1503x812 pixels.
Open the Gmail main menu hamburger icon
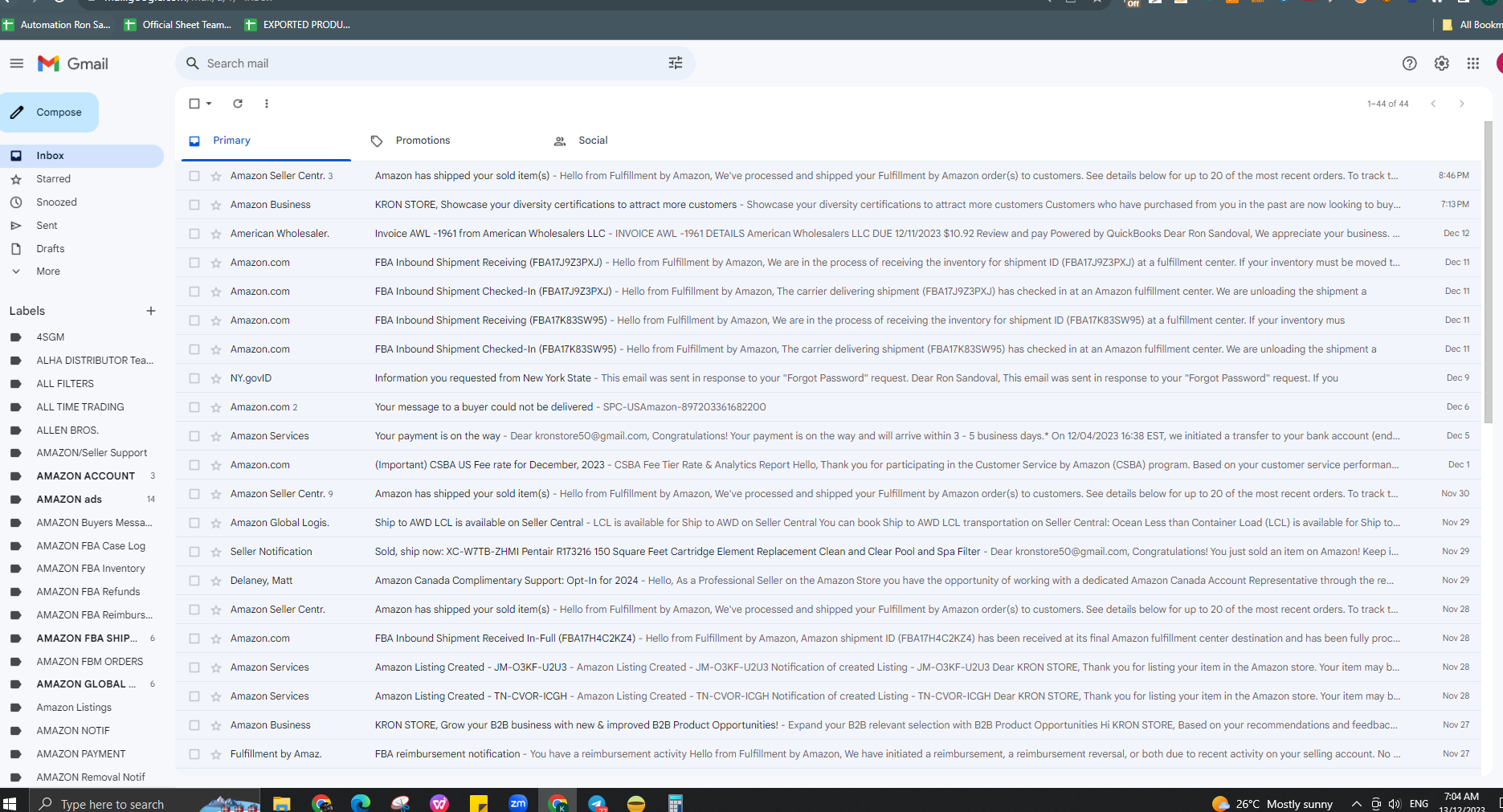click(16, 63)
